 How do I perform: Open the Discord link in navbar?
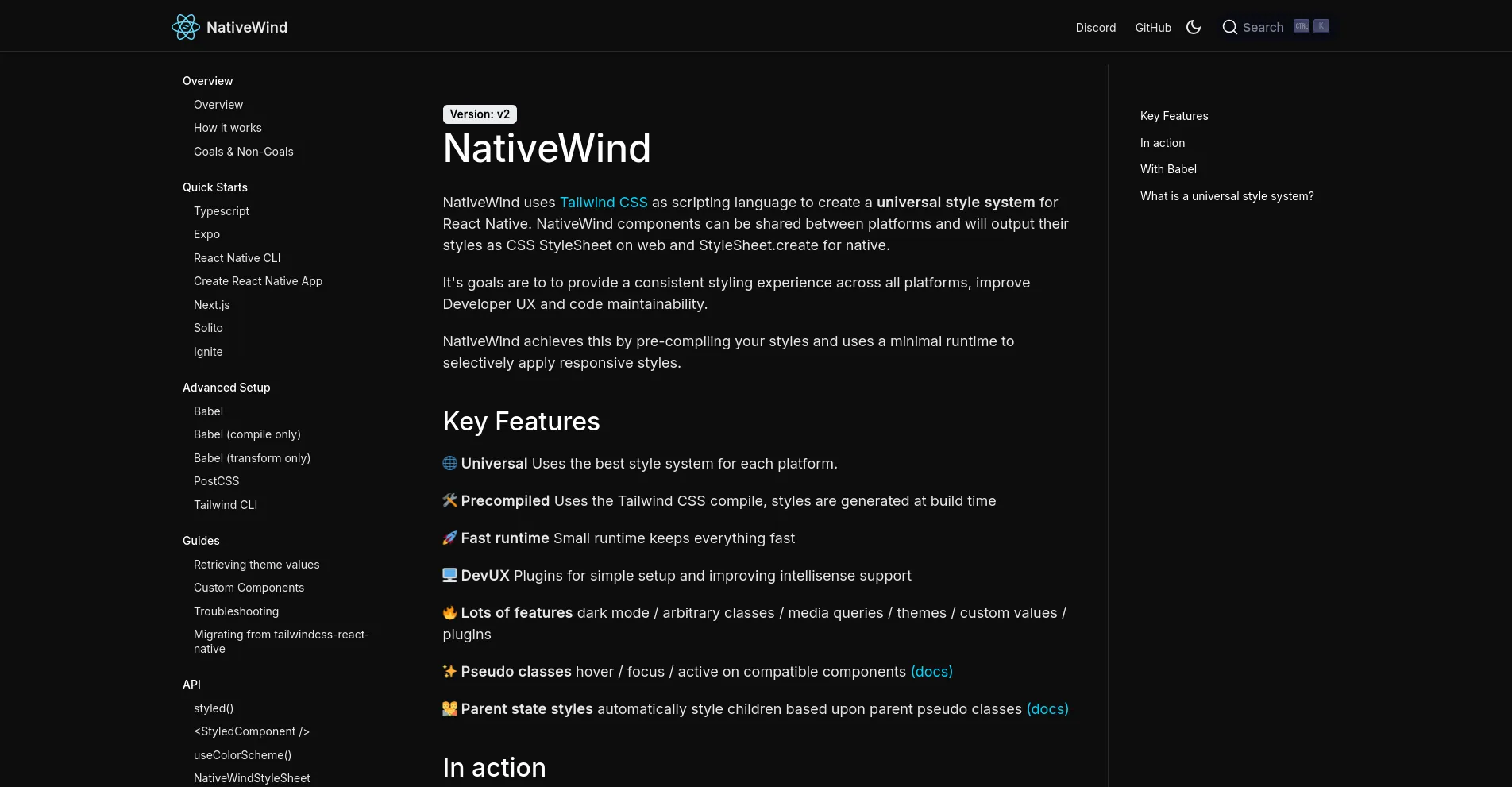click(x=1095, y=27)
